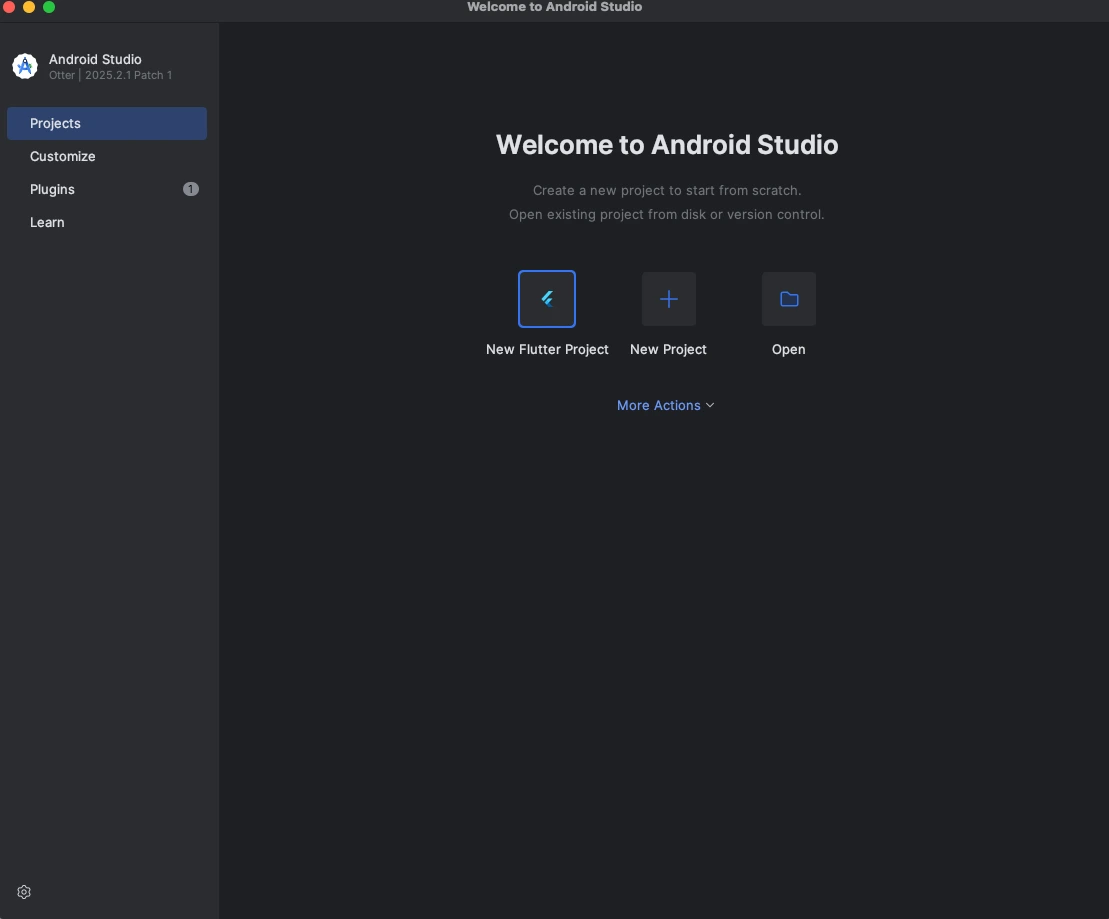The width and height of the screenshot is (1109, 919).
Task: Click the Android Studio logo avatar
Action: pyautogui.click(x=24, y=66)
